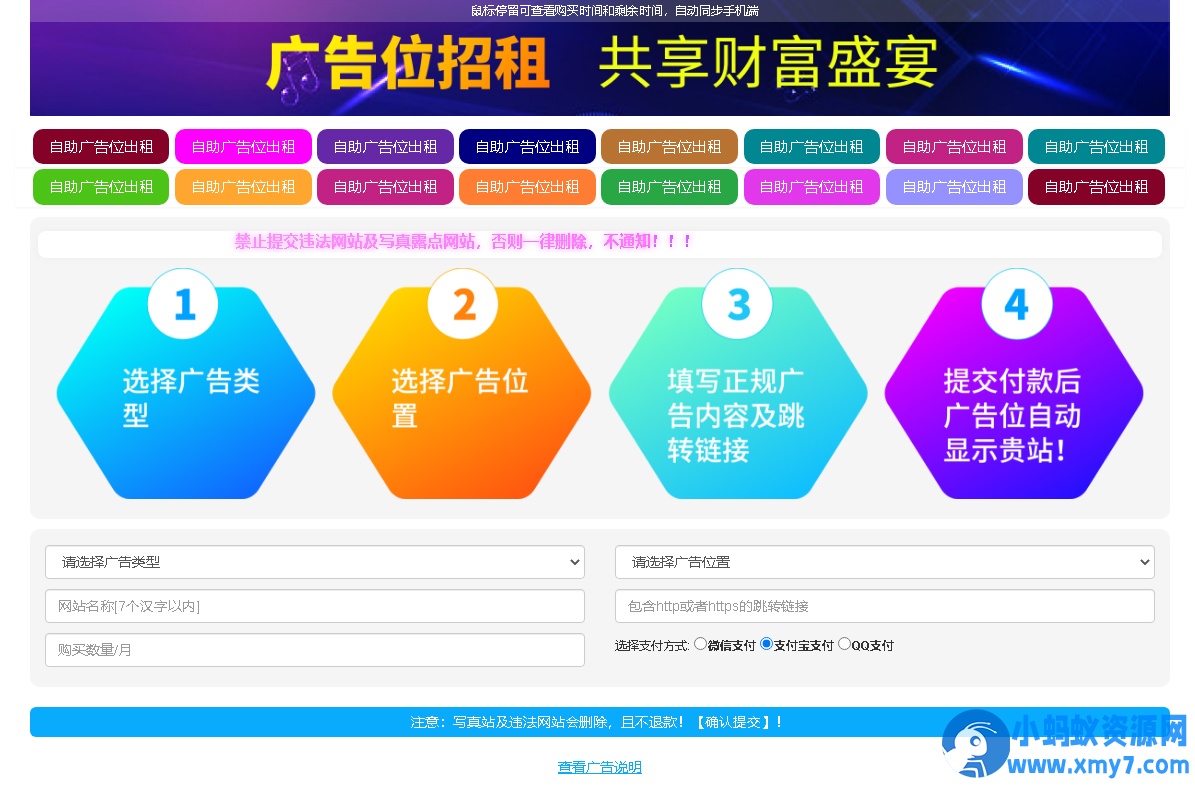Choose the 支付宝支付 payment option
The height and width of the screenshot is (795, 1195).
pyautogui.click(x=767, y=644)
